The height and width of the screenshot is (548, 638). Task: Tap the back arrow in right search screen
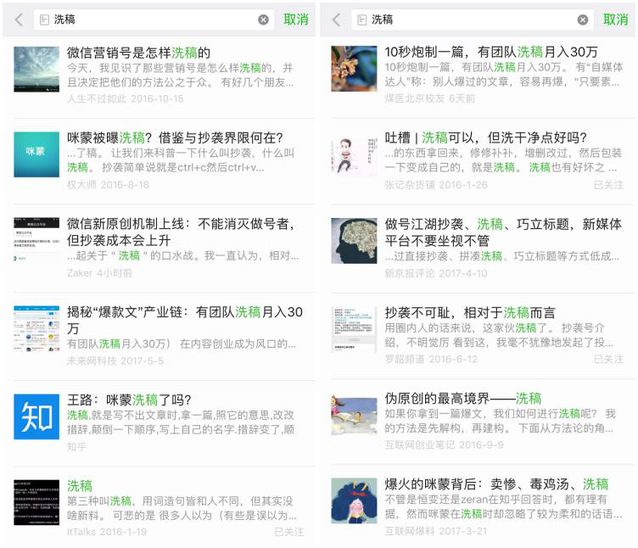pyautogui.click(x=336, y=20)
